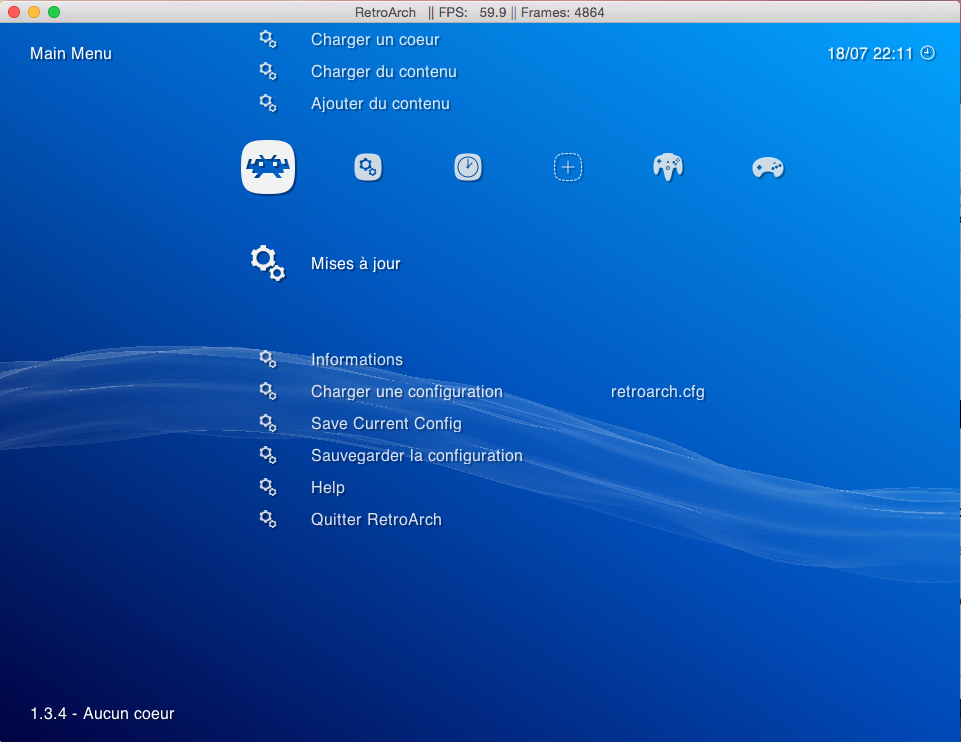The image size is (961, 742).
Task: Open the Nintendo 64 controller playlist icon
Action: (668, 167)
